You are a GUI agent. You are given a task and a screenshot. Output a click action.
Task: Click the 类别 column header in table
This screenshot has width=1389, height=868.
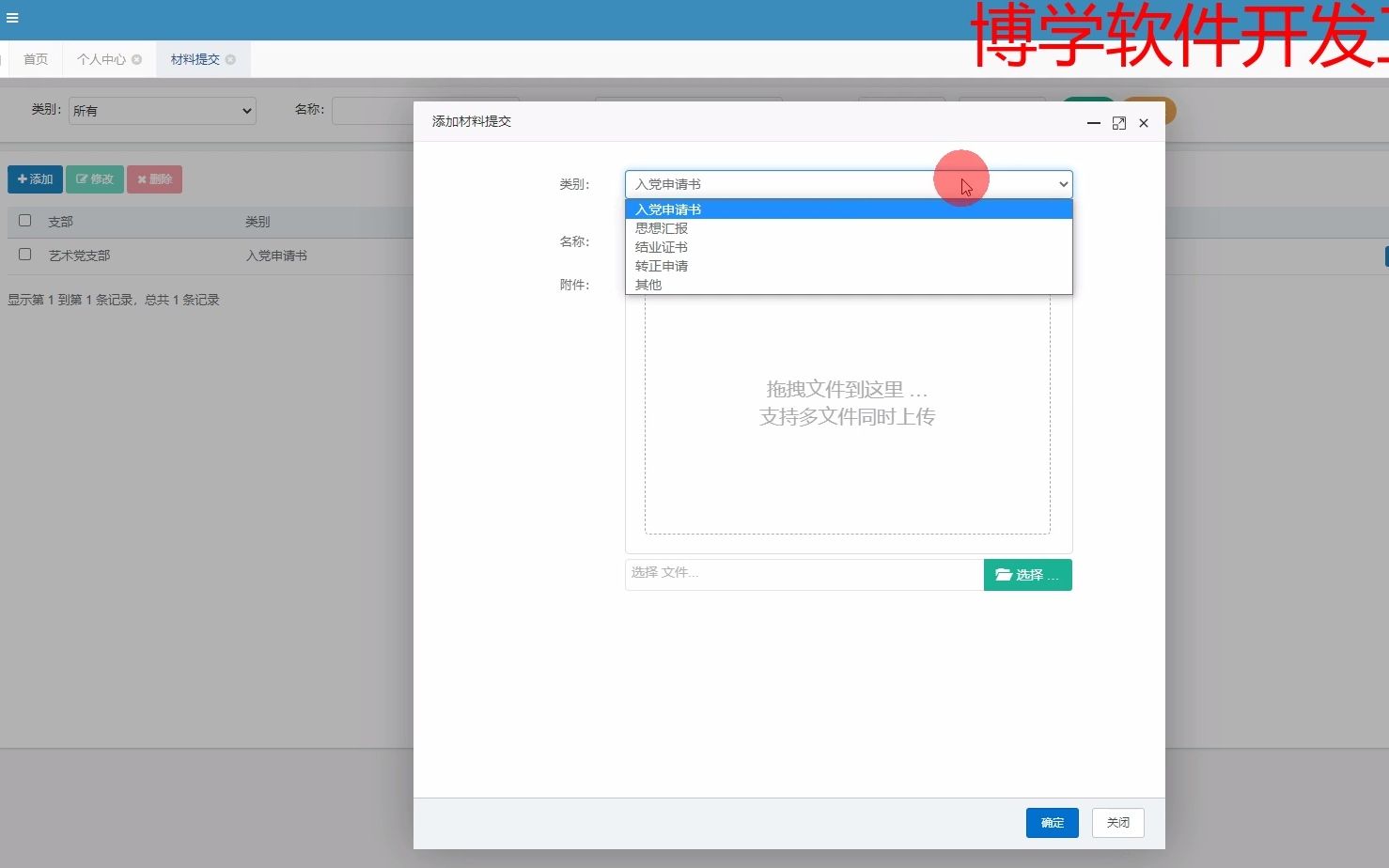[258, 222]
